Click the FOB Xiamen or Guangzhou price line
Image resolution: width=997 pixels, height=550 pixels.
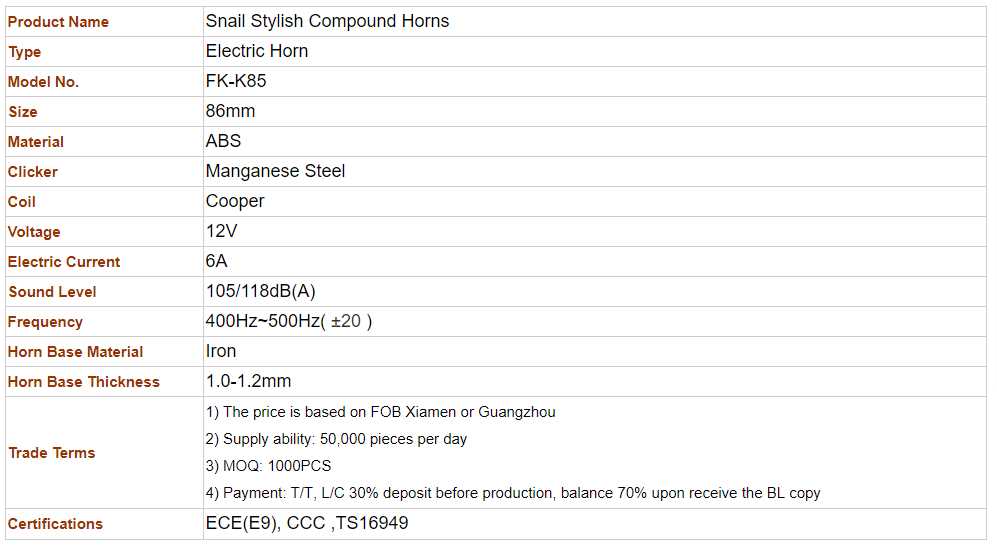point(380,412)
